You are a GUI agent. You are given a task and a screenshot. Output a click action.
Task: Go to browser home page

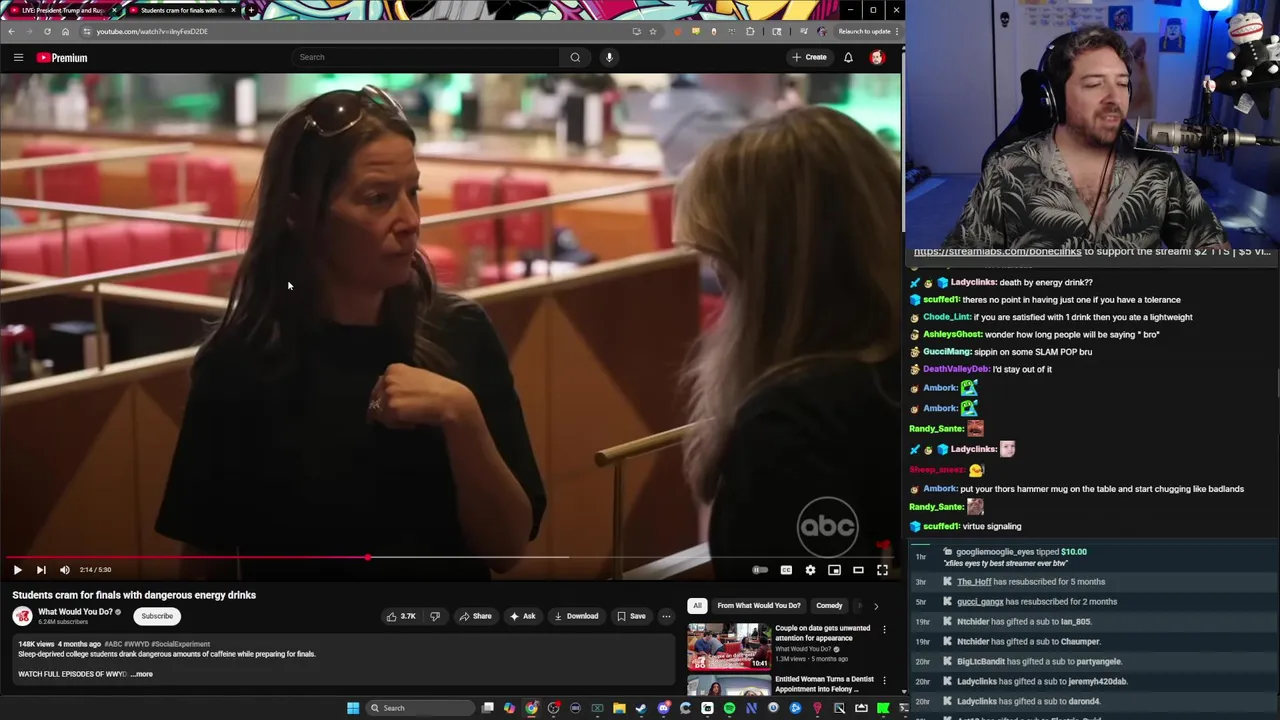(x=65, y=31)
